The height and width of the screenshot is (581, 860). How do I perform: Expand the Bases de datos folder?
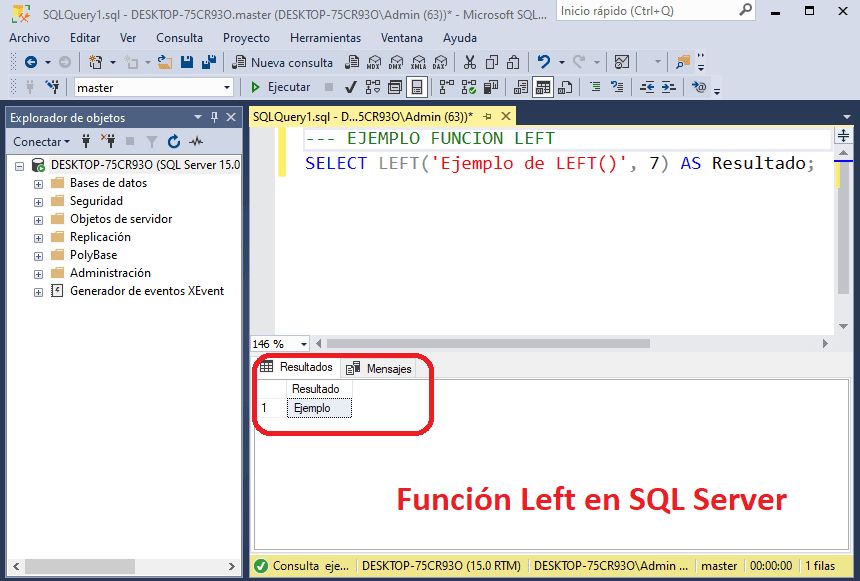(x=38, y=184)
